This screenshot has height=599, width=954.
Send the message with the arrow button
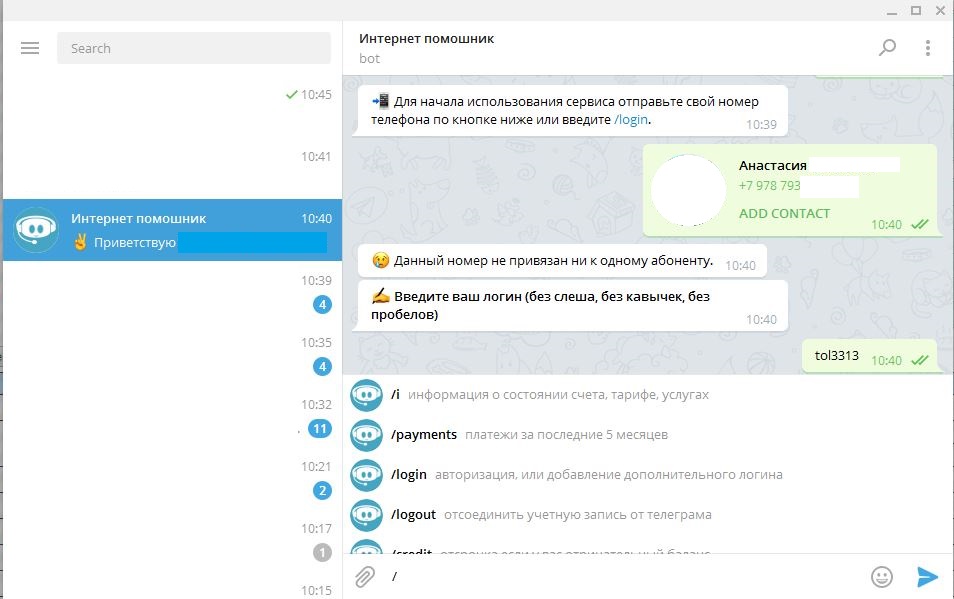point(927,576)
